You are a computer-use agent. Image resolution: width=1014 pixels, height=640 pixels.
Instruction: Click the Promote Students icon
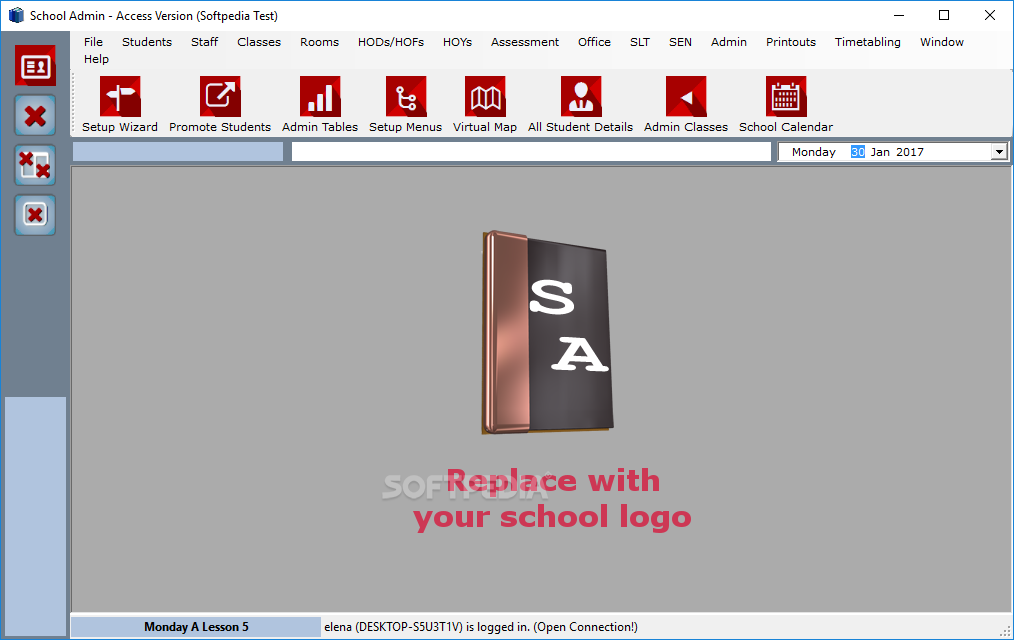(220, 104)
